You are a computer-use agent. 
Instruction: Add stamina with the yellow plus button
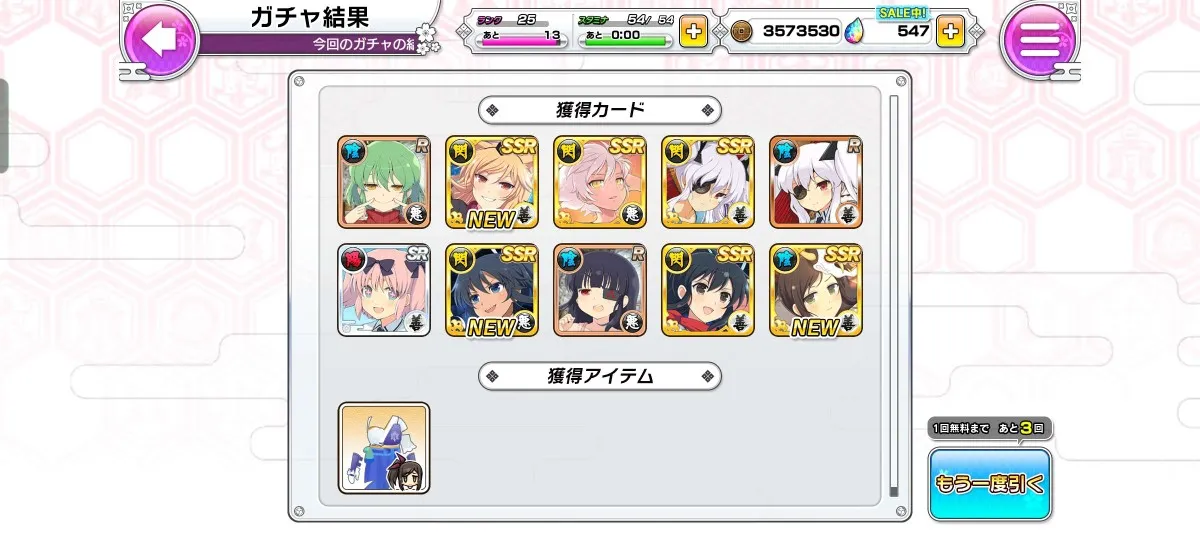coord(692,31)
